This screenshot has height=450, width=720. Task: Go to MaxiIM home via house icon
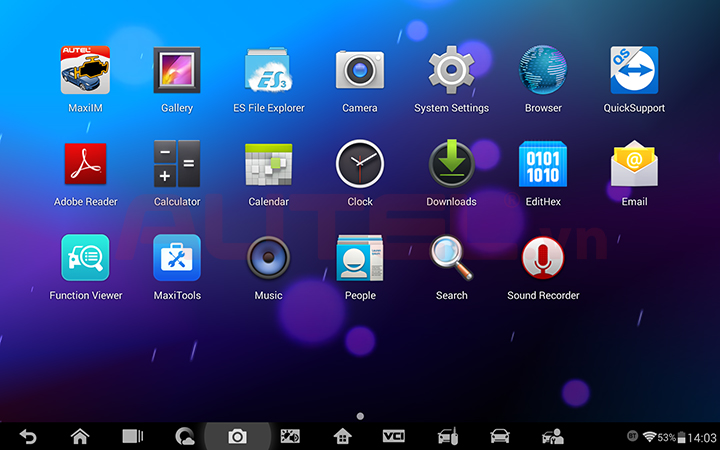(x=343, y=436)
